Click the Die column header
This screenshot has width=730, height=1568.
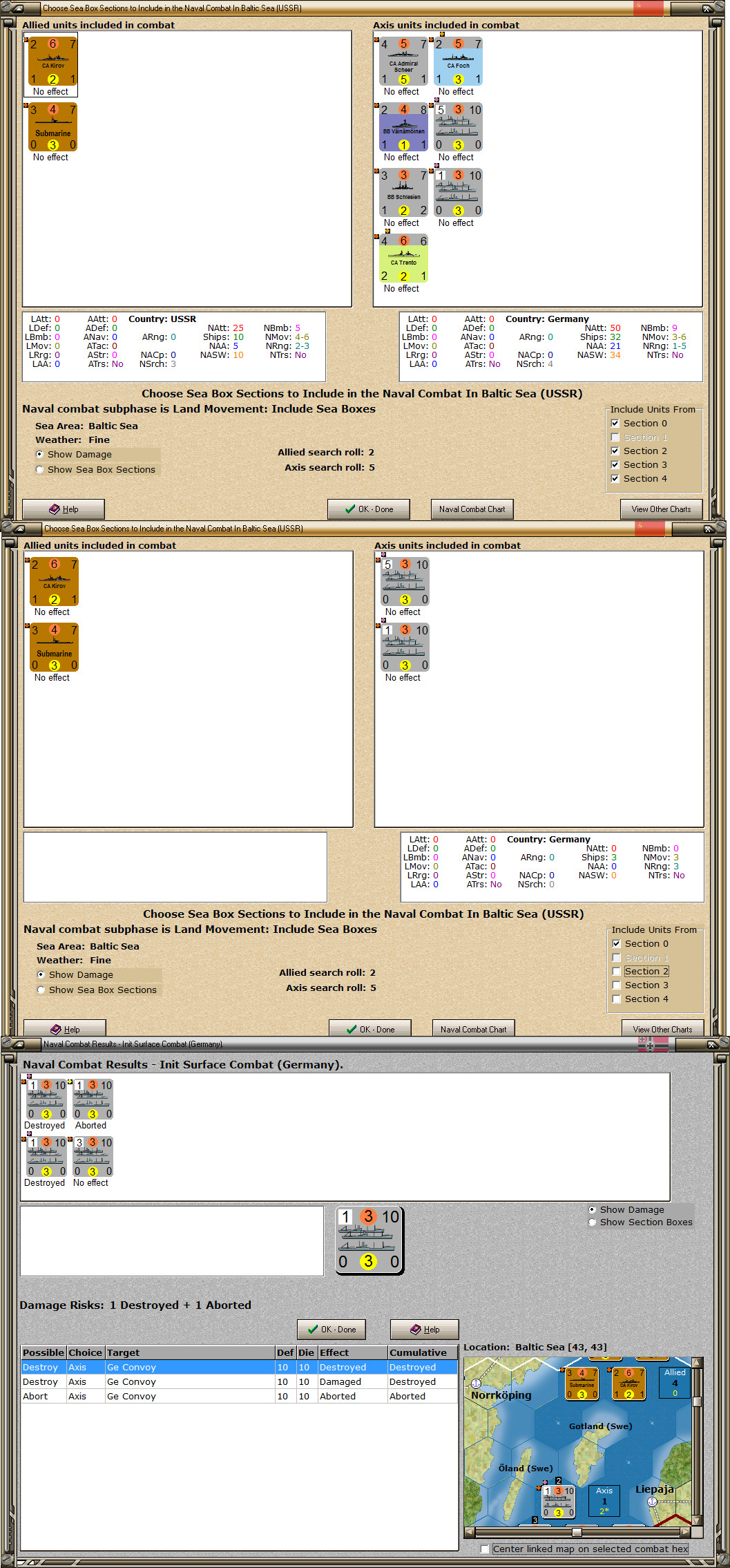[307, 1352]
